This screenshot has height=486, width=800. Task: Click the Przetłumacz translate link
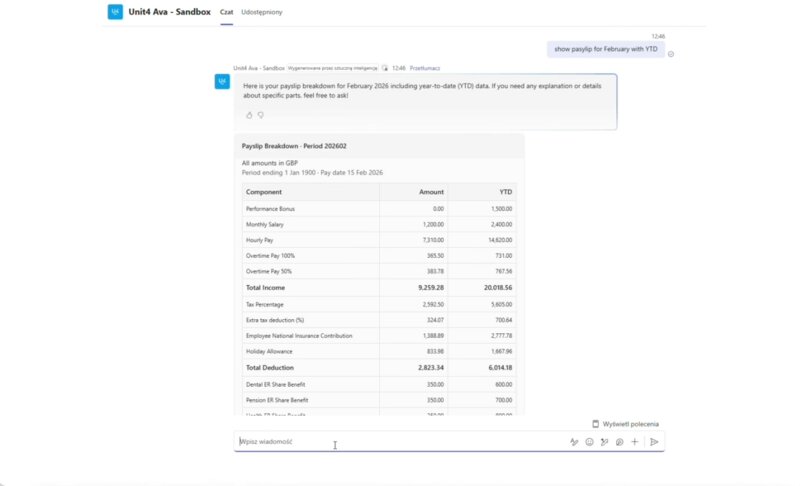tap(425, 68)
